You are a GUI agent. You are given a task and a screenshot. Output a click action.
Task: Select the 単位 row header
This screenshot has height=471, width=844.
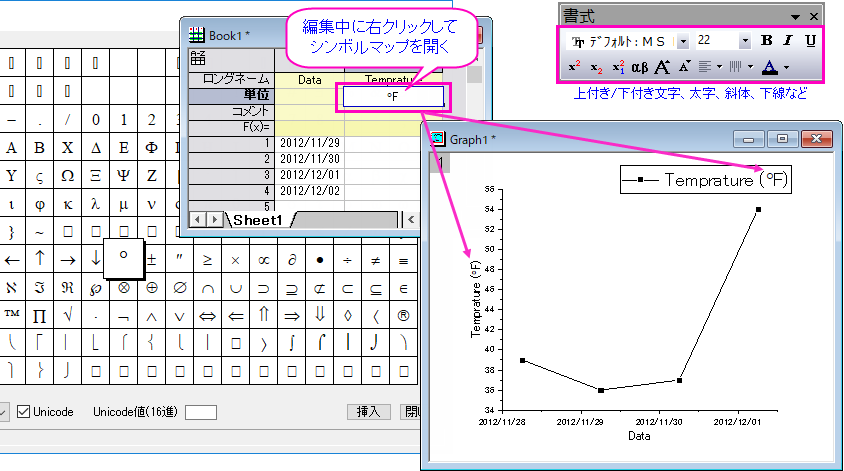(x=231, y=95)
